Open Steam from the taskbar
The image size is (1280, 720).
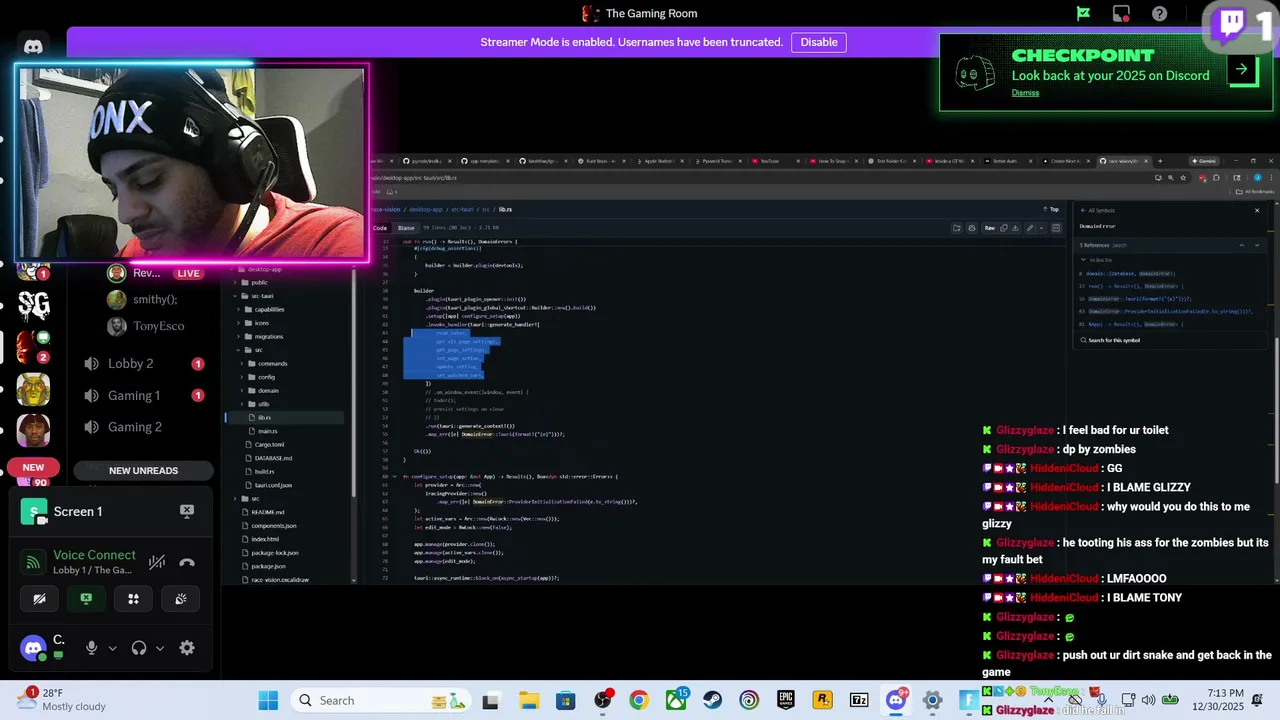click(712, 701)
